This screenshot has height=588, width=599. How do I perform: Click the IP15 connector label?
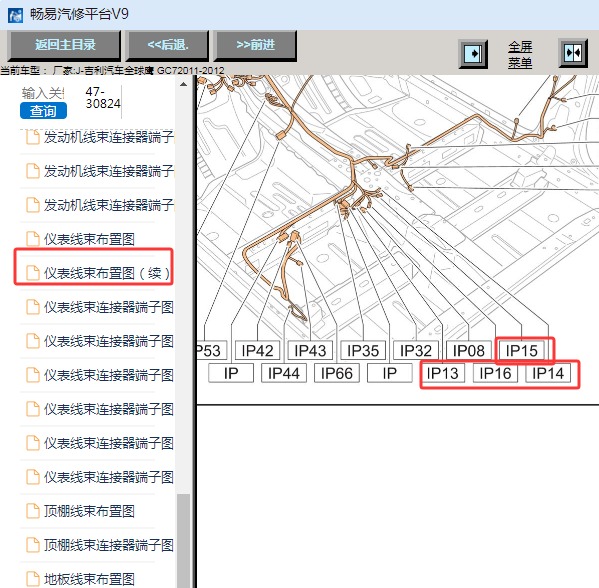point(521,350)
